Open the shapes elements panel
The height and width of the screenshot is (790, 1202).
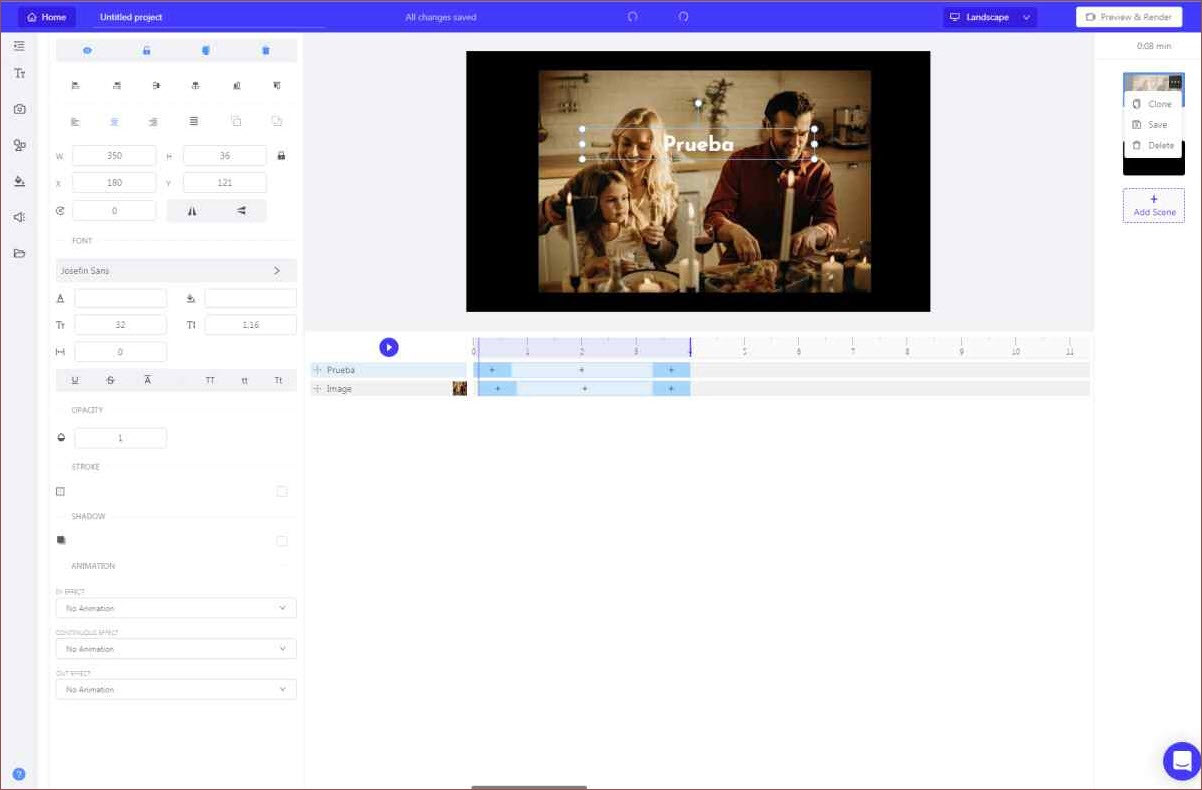[x=19, y=145]
